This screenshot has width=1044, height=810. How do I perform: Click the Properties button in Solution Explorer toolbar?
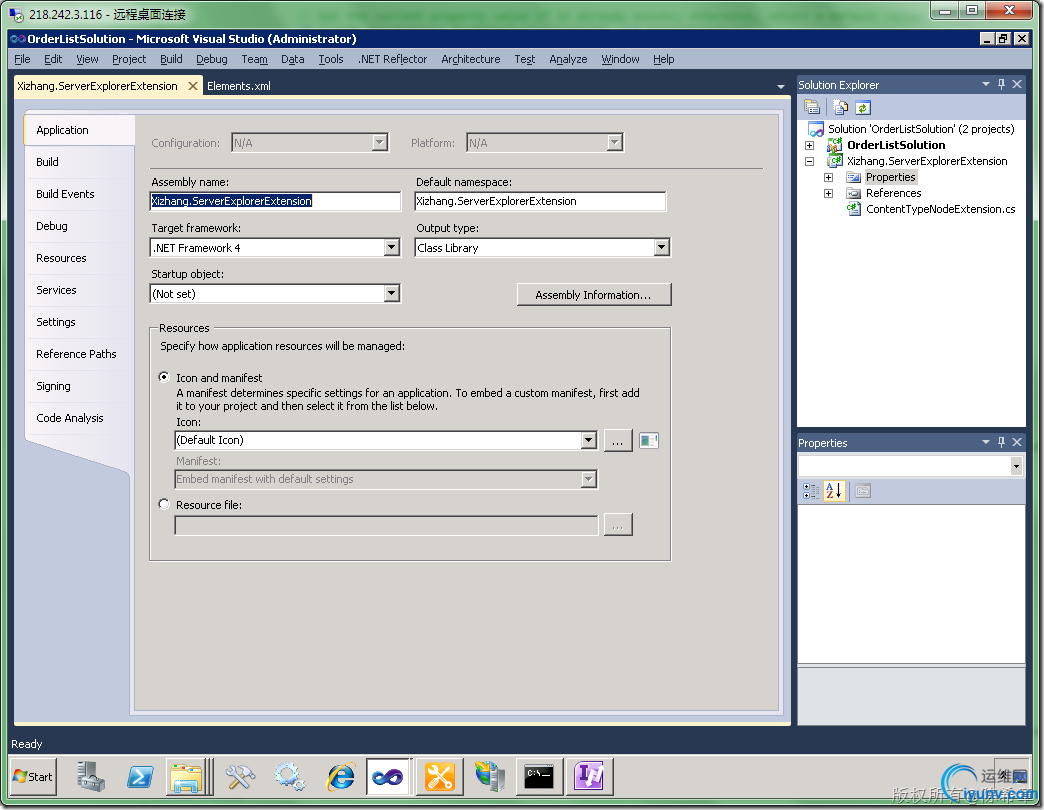tap(812, 107)
